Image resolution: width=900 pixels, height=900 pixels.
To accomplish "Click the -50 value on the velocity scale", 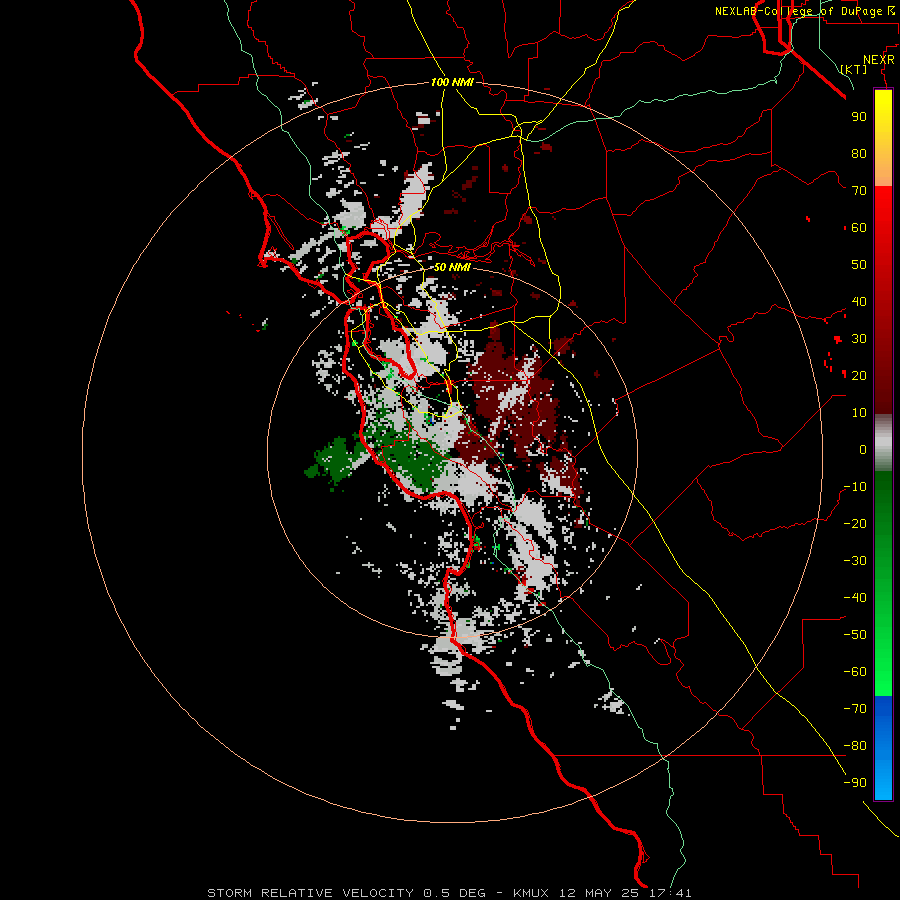I will [855, 635].
